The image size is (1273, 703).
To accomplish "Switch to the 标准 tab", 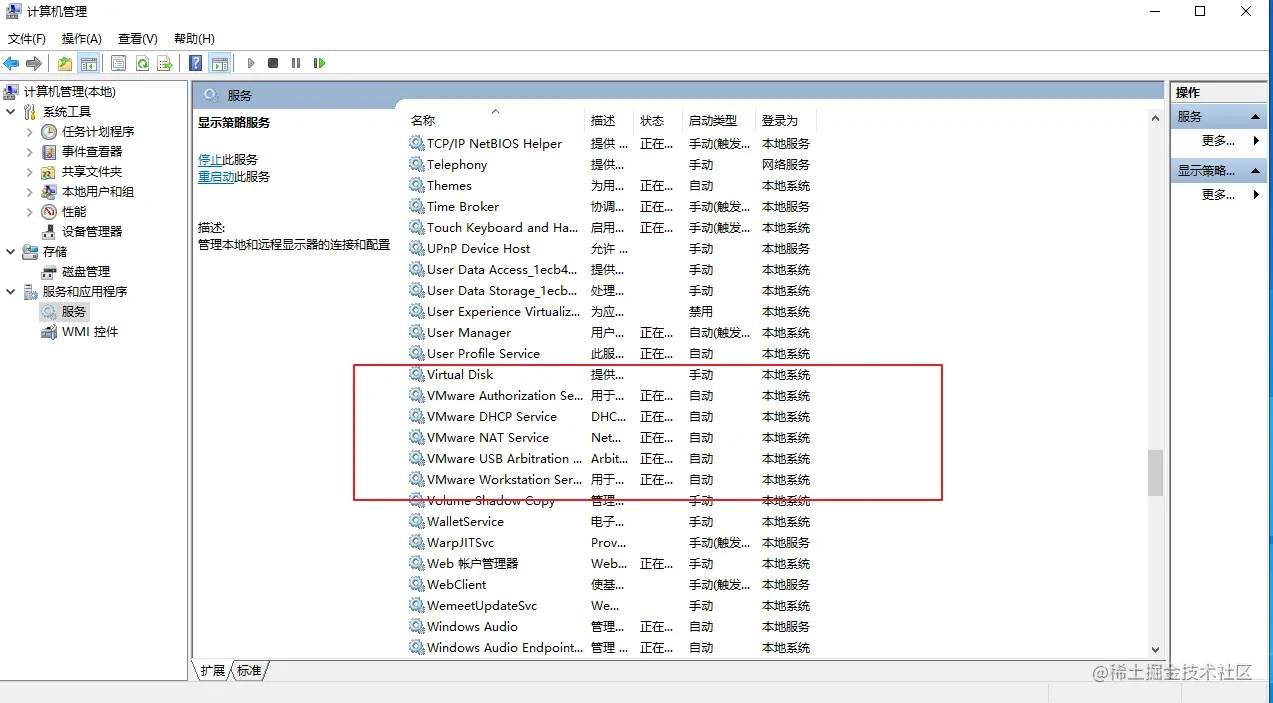I will (x=249, y=671).
